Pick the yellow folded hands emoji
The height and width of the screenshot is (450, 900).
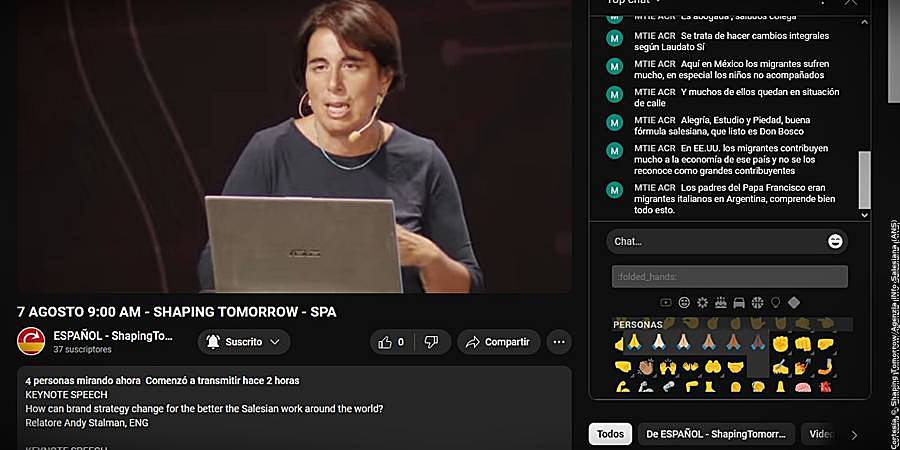pos(634,343)
